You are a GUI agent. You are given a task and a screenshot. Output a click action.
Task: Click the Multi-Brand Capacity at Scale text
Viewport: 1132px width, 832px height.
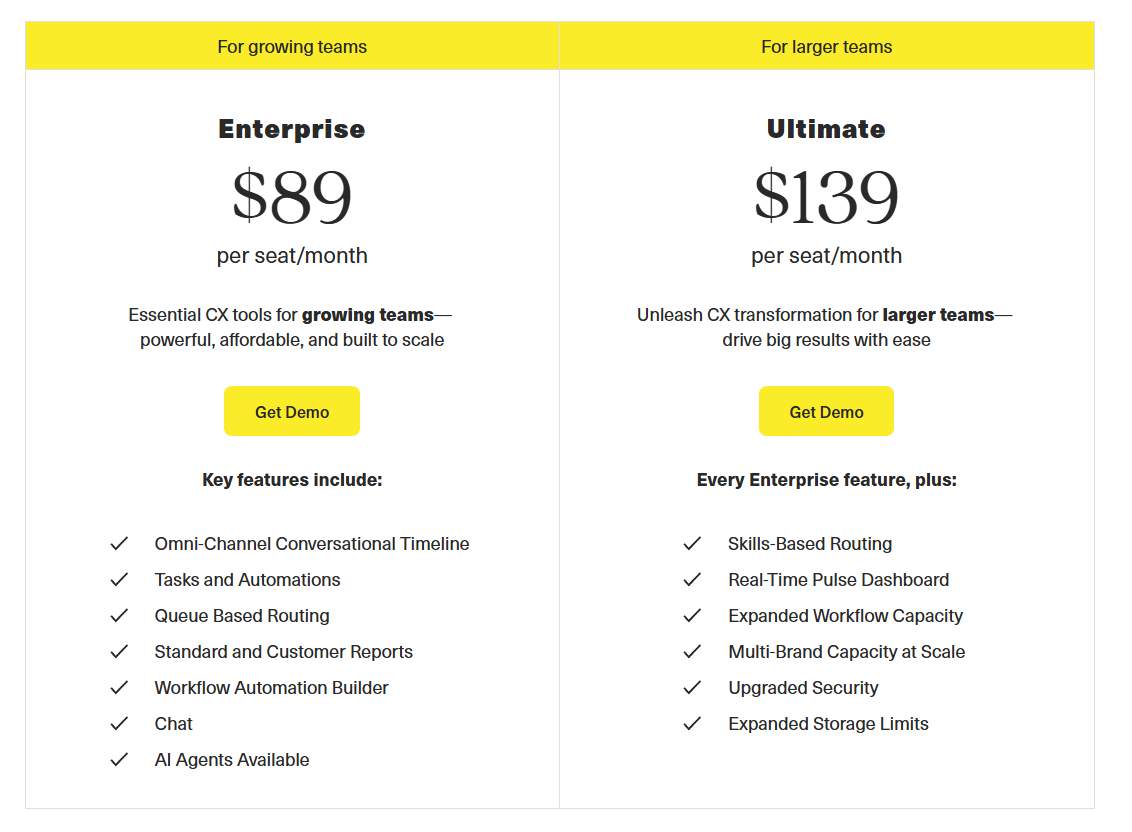(847, 652)
